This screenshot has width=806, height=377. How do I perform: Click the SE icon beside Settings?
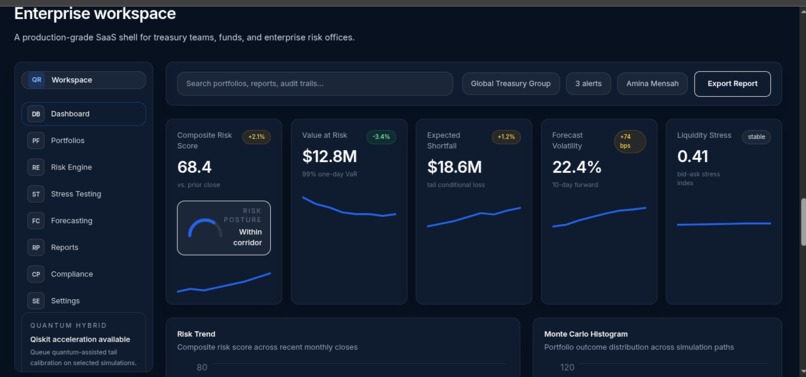point(36,301)
